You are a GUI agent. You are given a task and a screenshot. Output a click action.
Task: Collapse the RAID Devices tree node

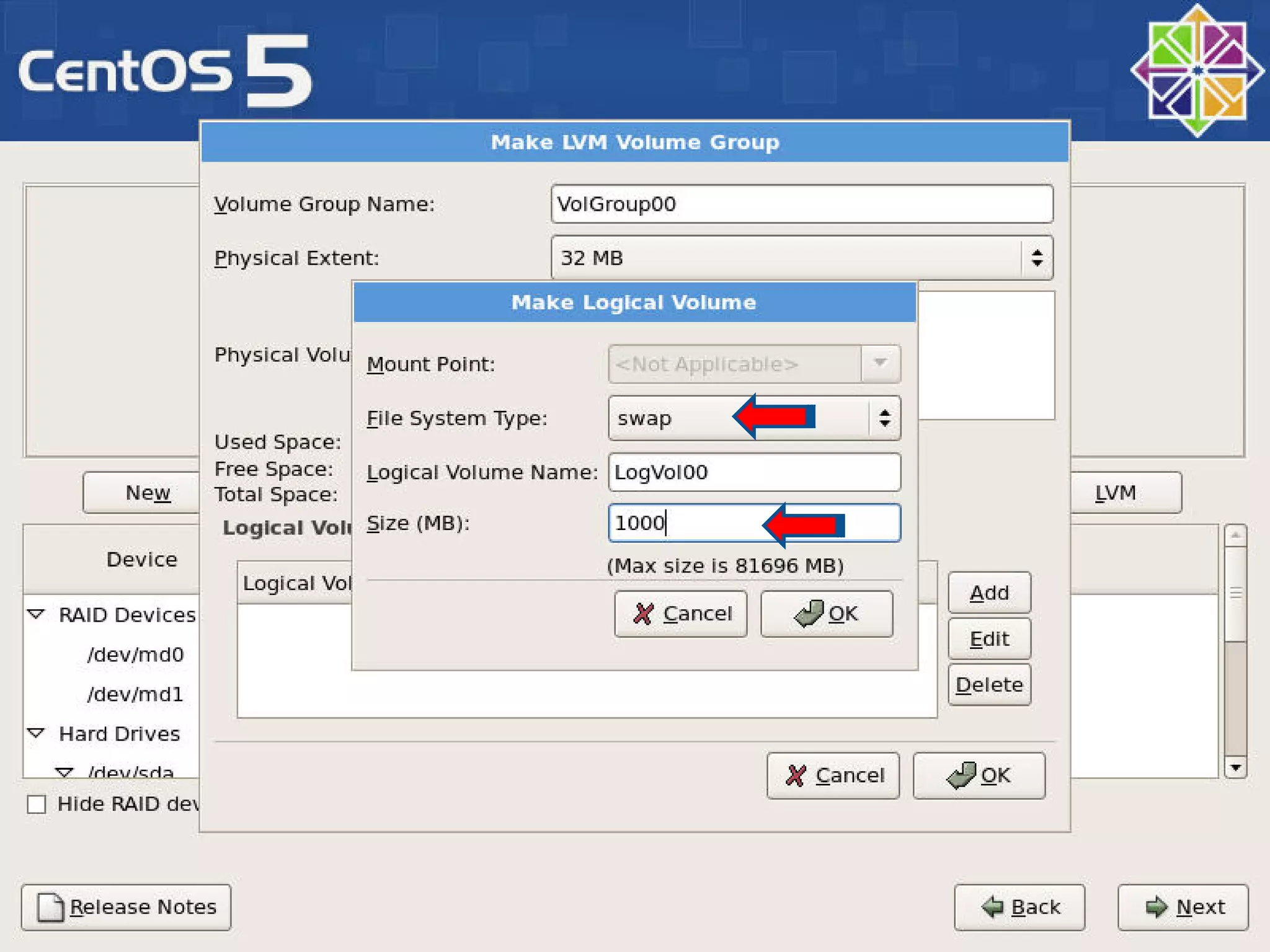click(37, 614)
